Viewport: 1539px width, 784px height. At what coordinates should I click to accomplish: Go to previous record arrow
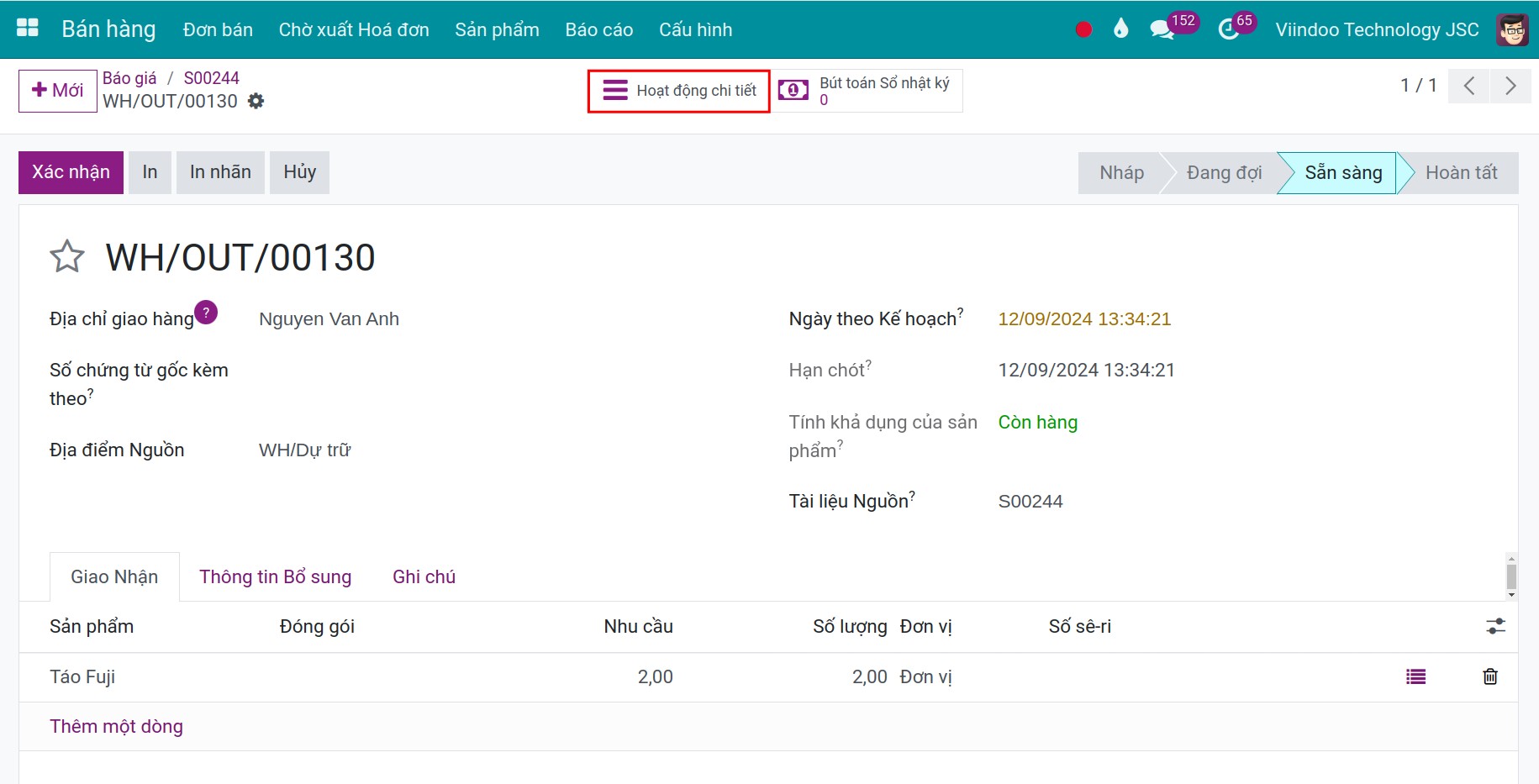pos(1469,86)
